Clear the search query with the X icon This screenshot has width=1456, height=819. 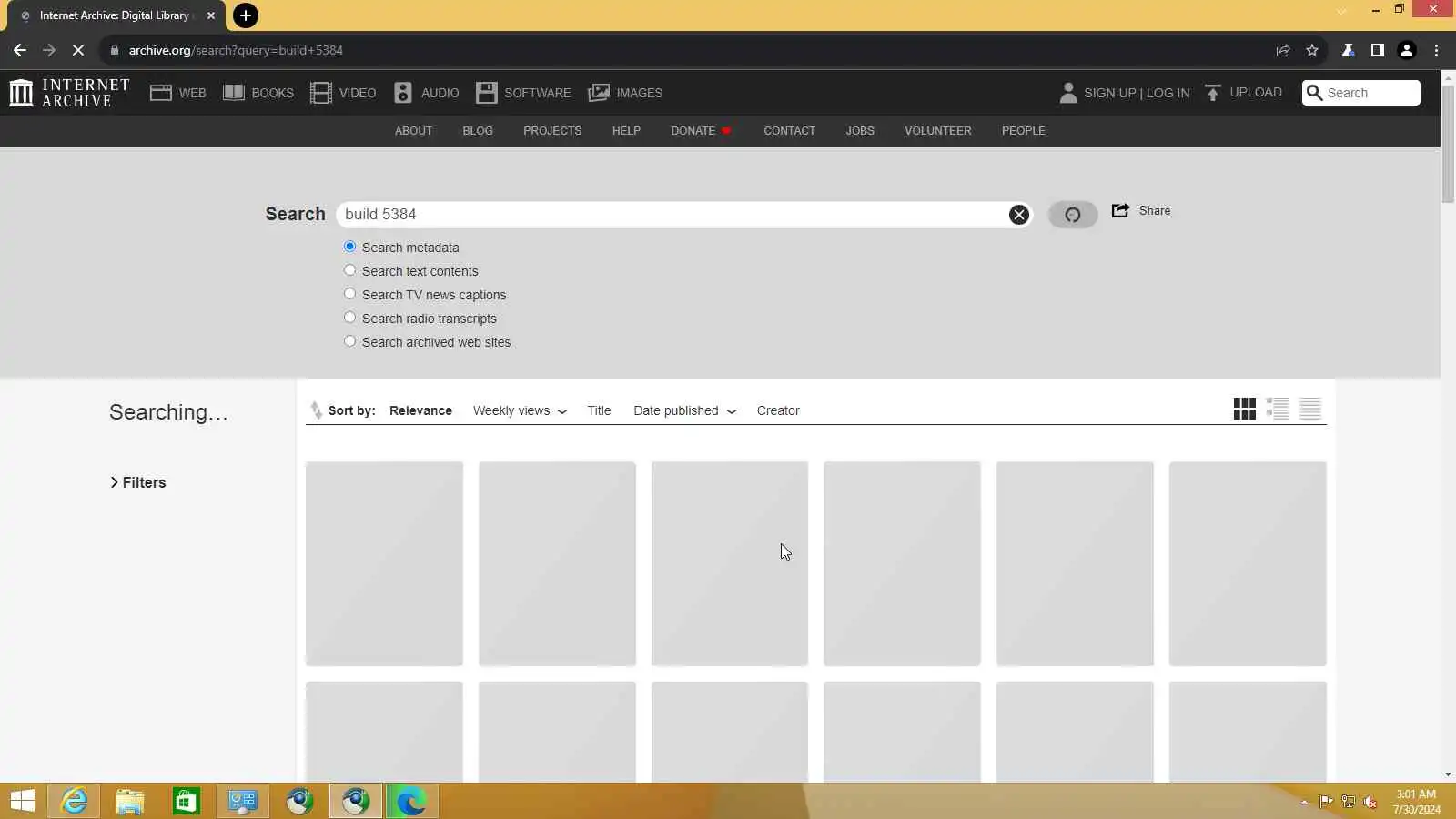pyautogui.click(x=1019, y=215)
